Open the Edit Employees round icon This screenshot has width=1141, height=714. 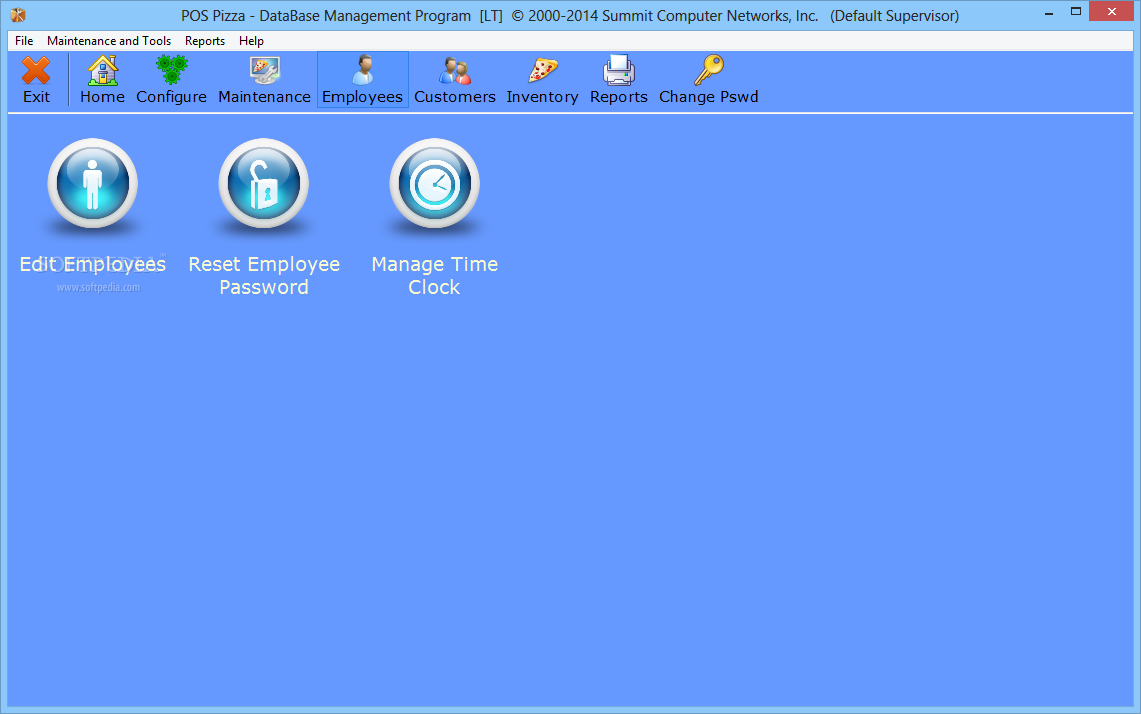click(x=92, y=184)
